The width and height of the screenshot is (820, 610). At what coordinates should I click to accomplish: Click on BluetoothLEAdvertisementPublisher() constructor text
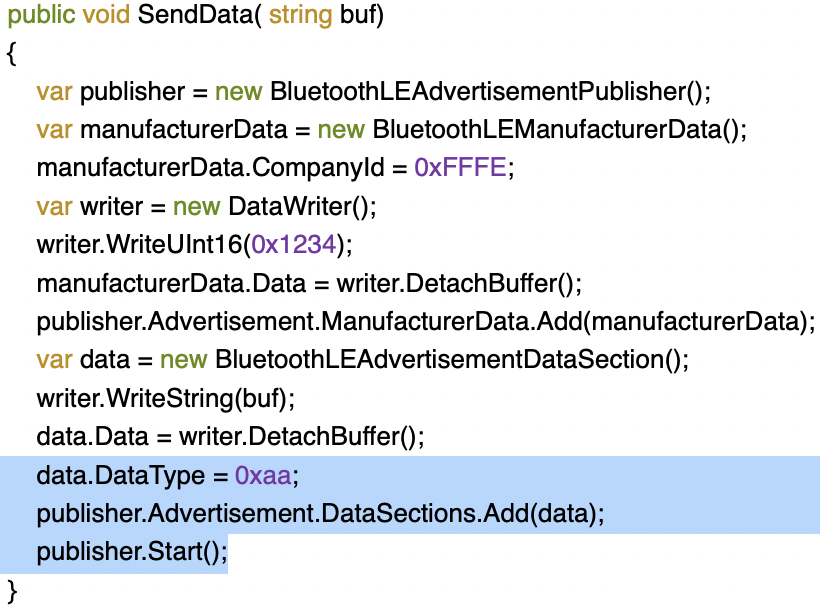pos(490,92)
